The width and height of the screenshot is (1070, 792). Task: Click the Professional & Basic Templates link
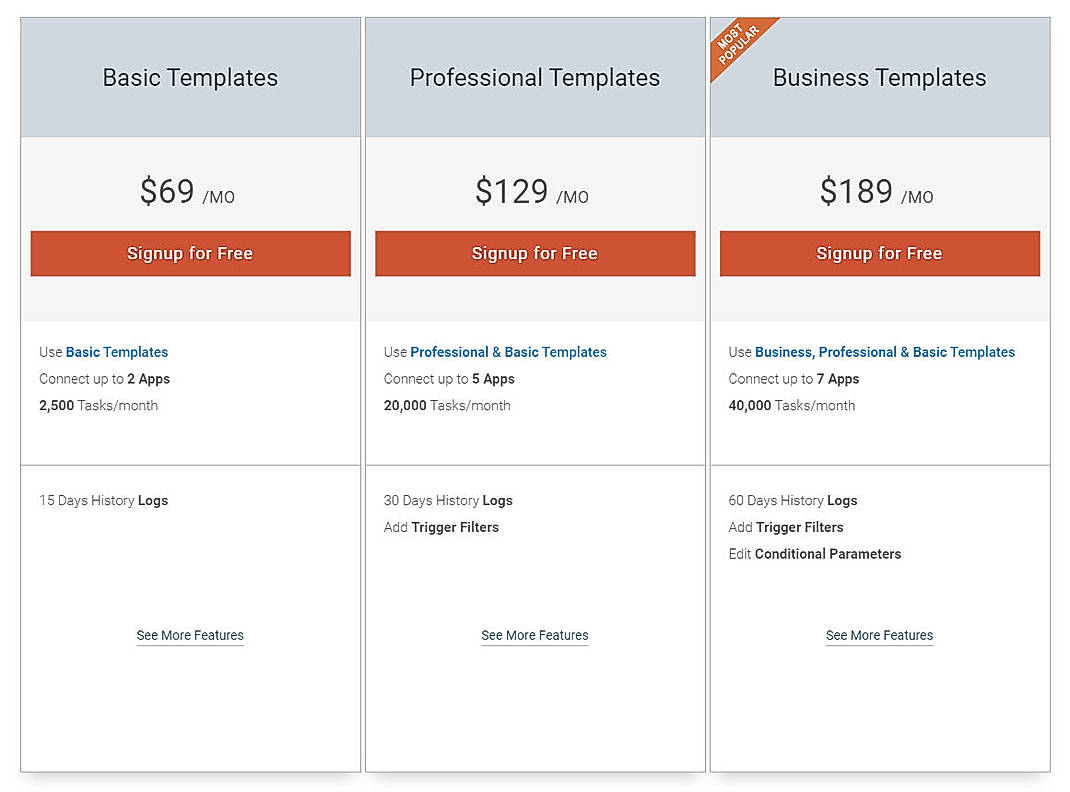point(507,352)
